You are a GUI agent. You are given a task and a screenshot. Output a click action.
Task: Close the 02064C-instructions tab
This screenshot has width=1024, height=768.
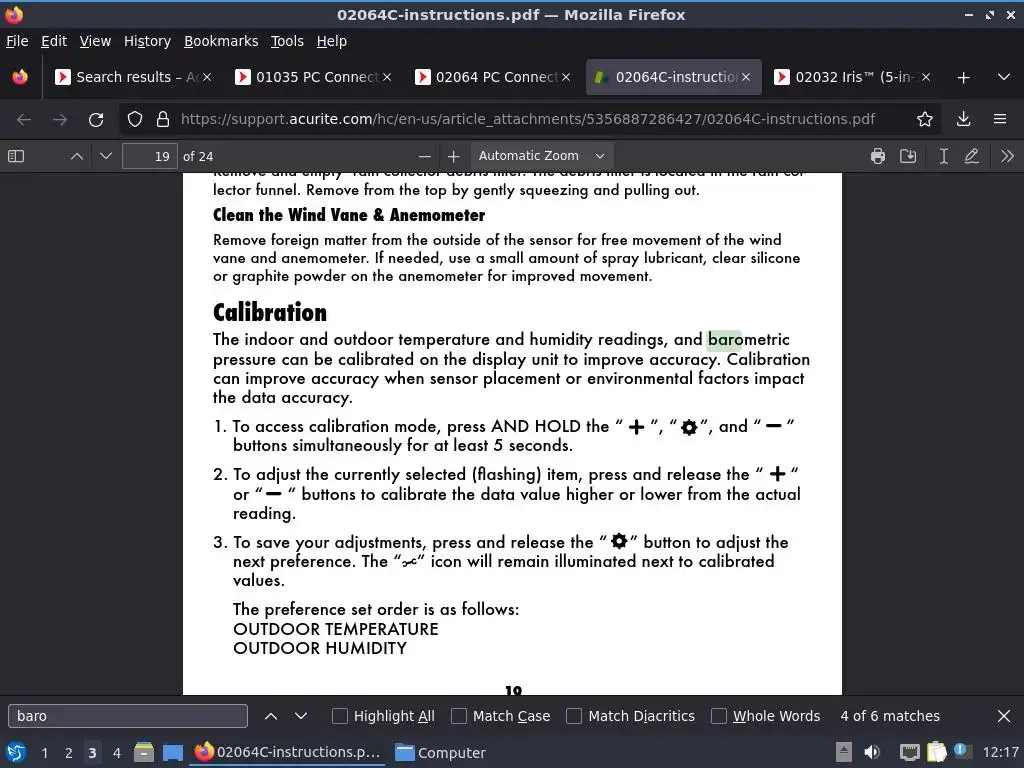746,77
